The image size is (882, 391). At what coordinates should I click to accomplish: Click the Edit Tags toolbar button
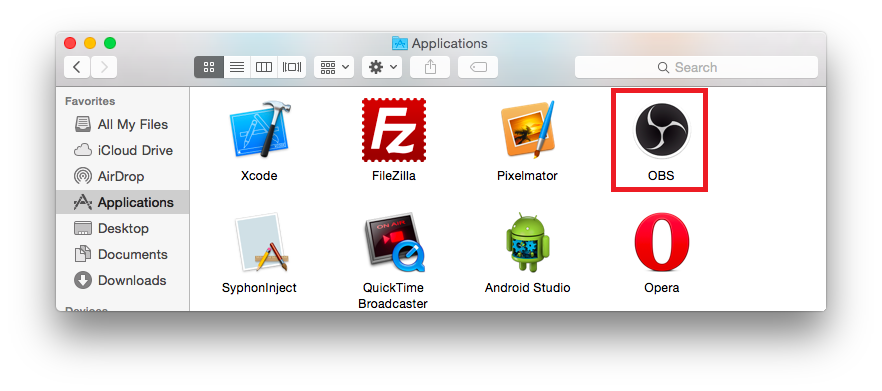click(478, 68)
